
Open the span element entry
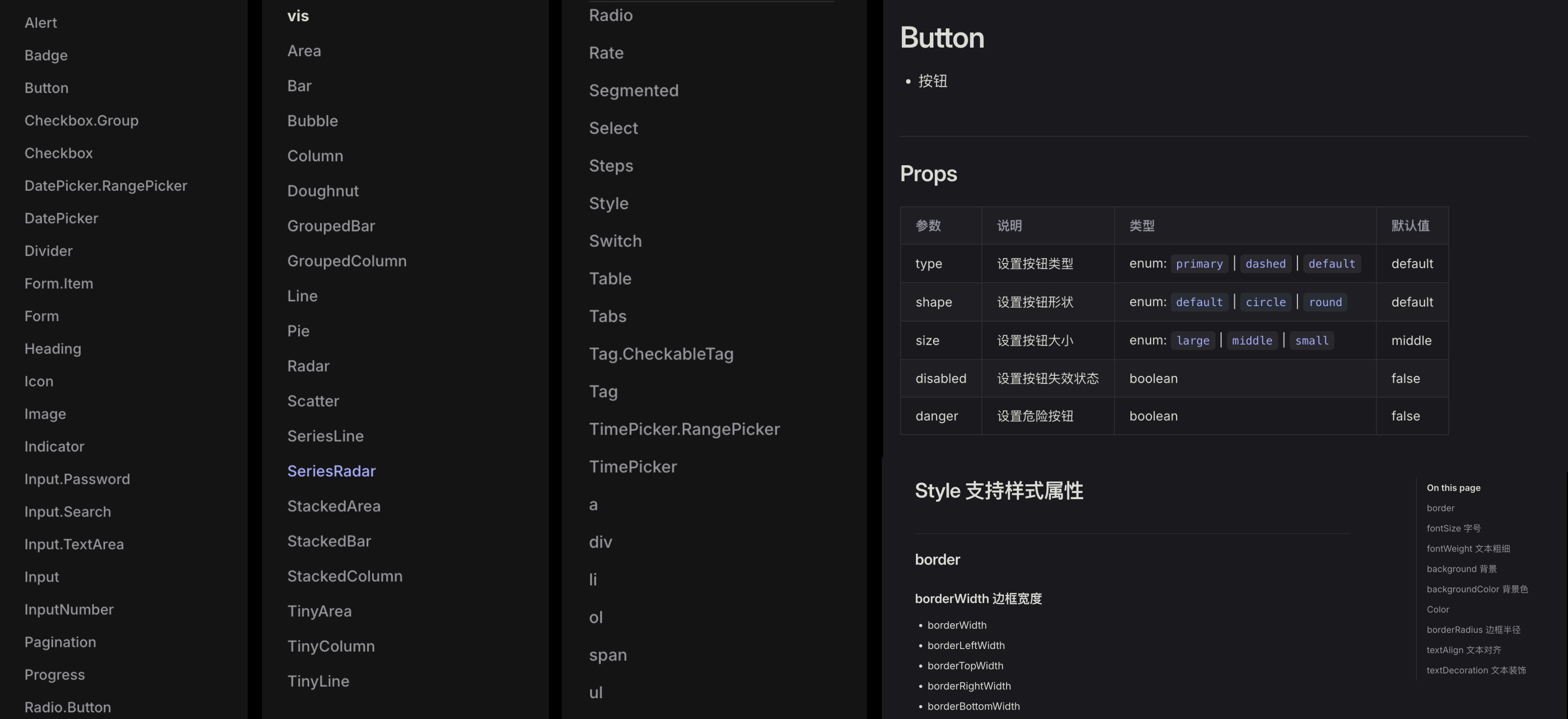tap(608, 654)
